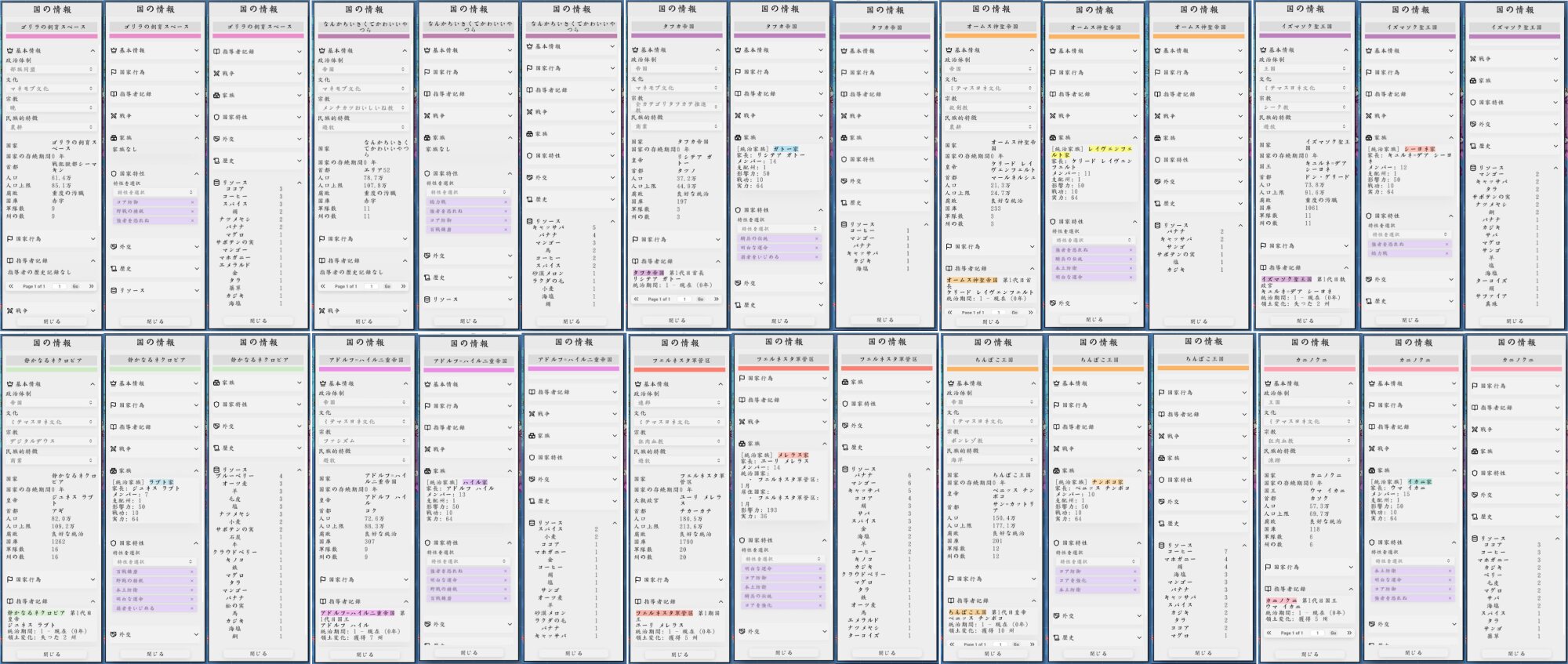Open the government dropdown showing 連邦
Viewport: 1568px width, 664px height.
pos(678,403)
